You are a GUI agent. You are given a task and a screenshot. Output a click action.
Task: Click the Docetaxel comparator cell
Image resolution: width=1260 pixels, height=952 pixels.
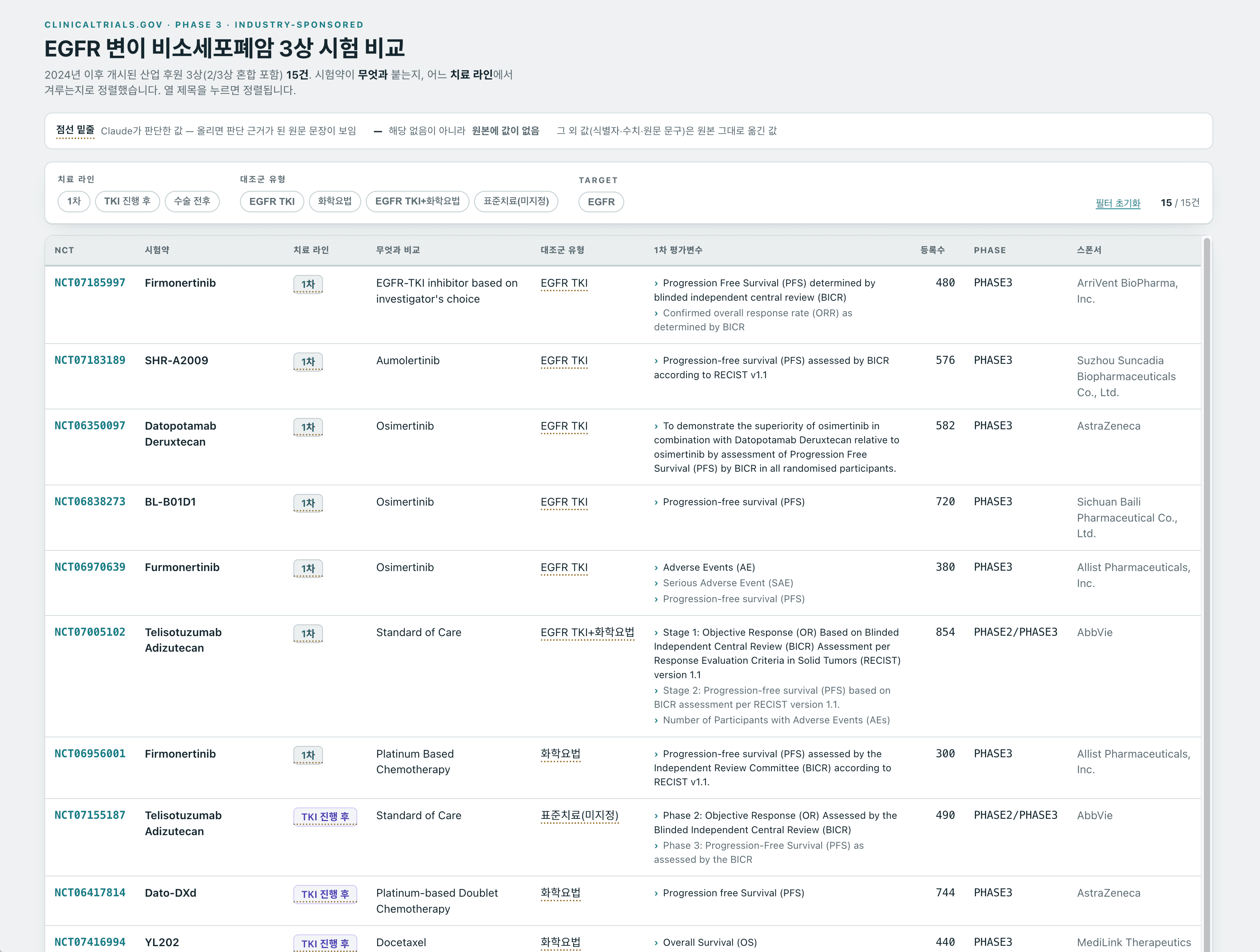(x=401, y=942)
